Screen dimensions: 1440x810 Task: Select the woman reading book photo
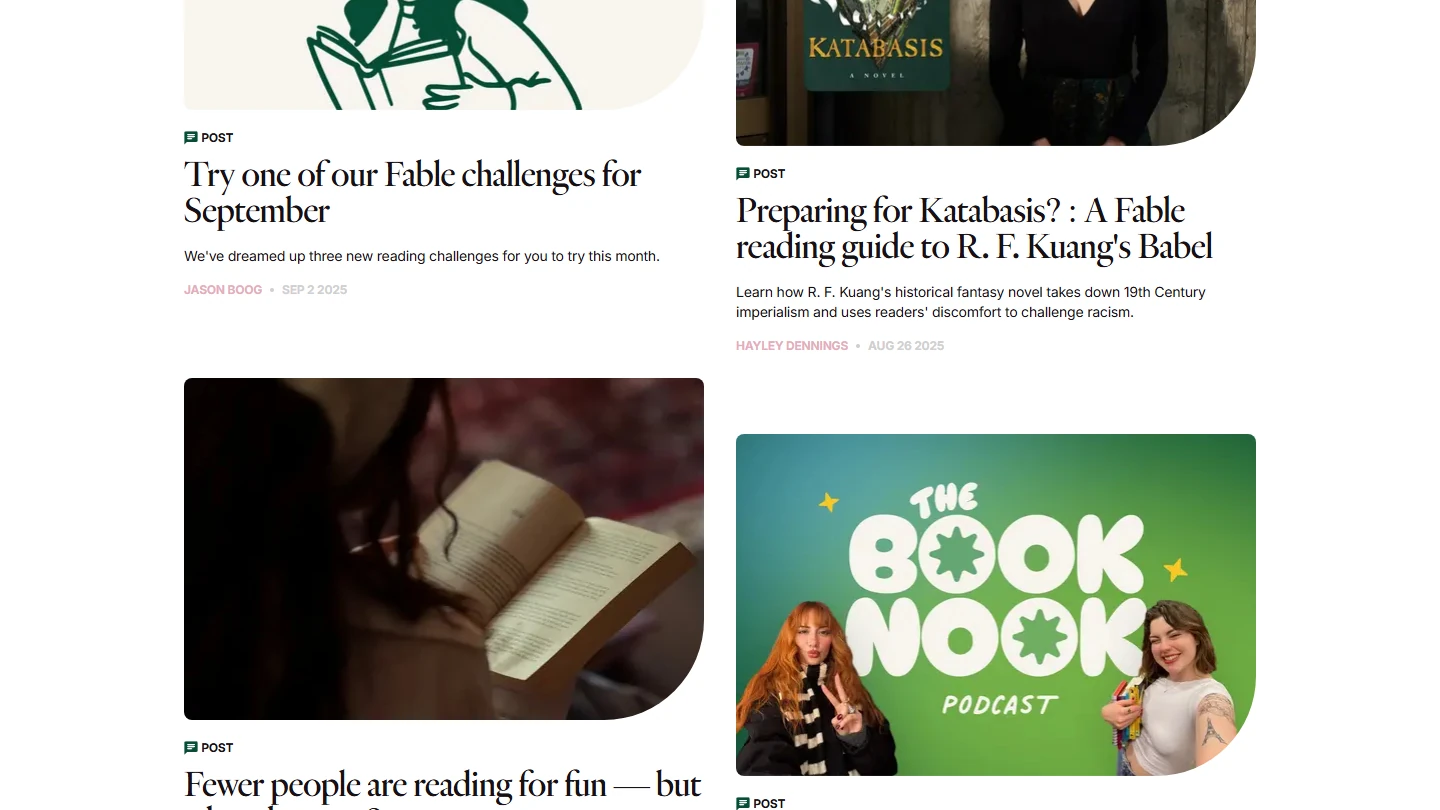tap(444, 549)
